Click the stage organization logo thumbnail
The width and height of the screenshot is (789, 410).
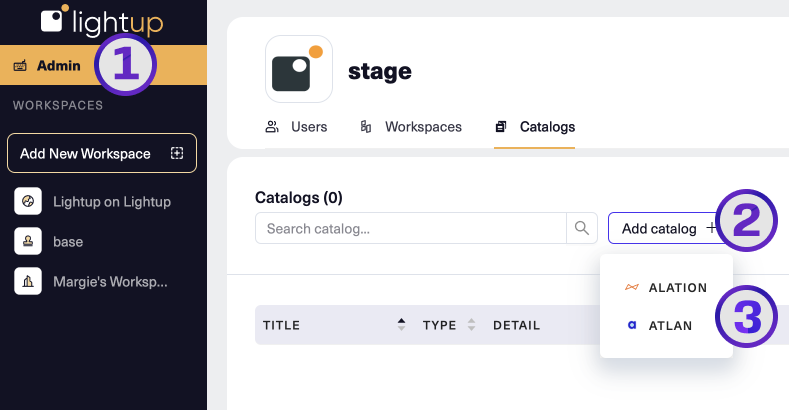coord(299,69)
